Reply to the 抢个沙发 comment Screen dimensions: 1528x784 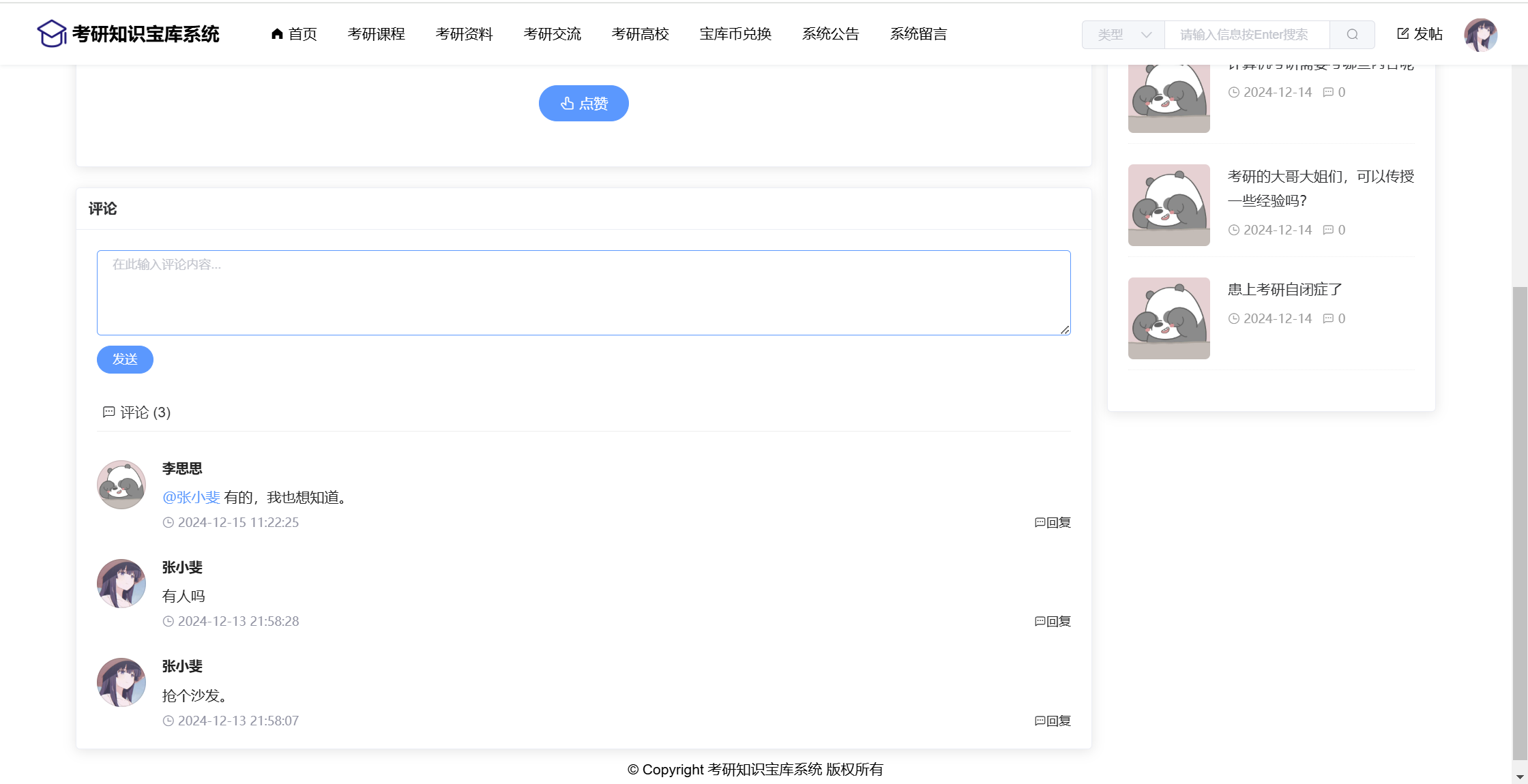(x=1053, y=721)
